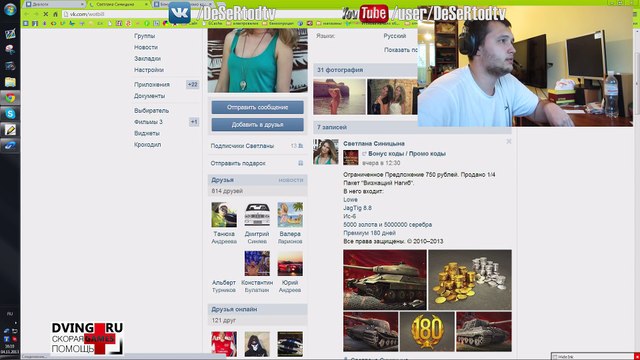Open the 180 days premium badge image
Viewport: 640px width, 360px height.
pyautogui.click(x=427, y=331)
